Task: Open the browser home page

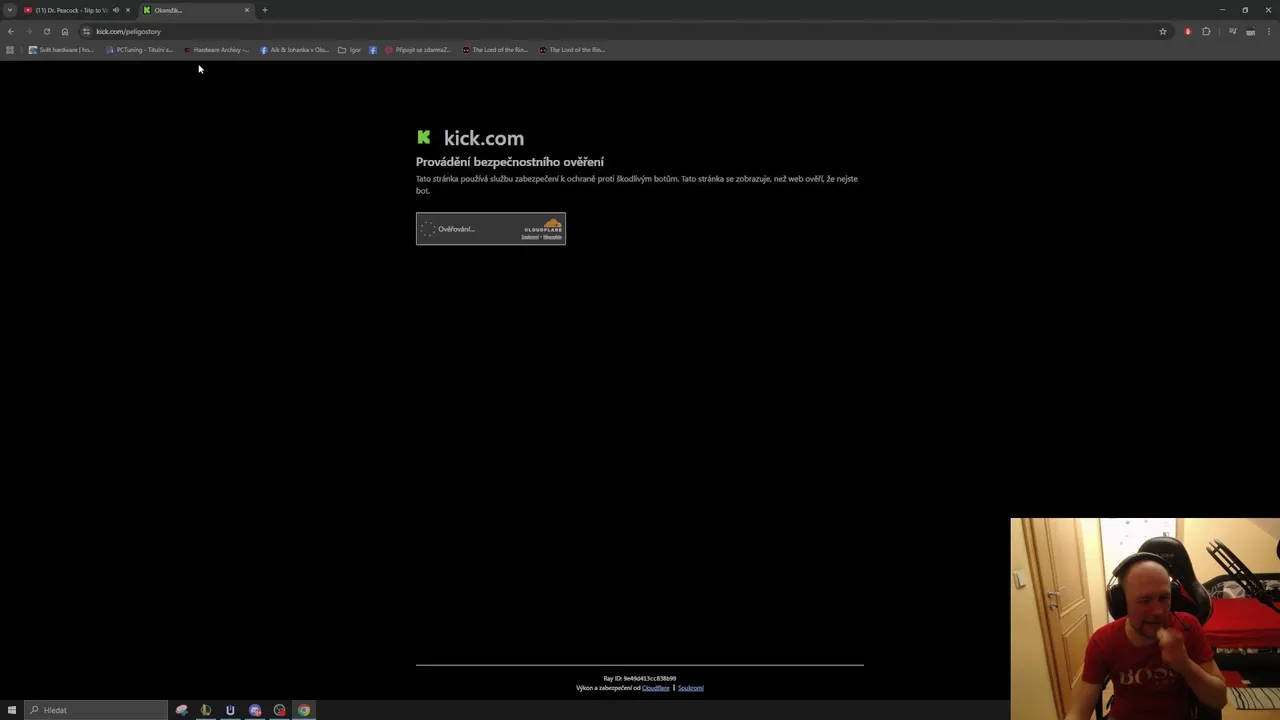Action: click(65, 31)
